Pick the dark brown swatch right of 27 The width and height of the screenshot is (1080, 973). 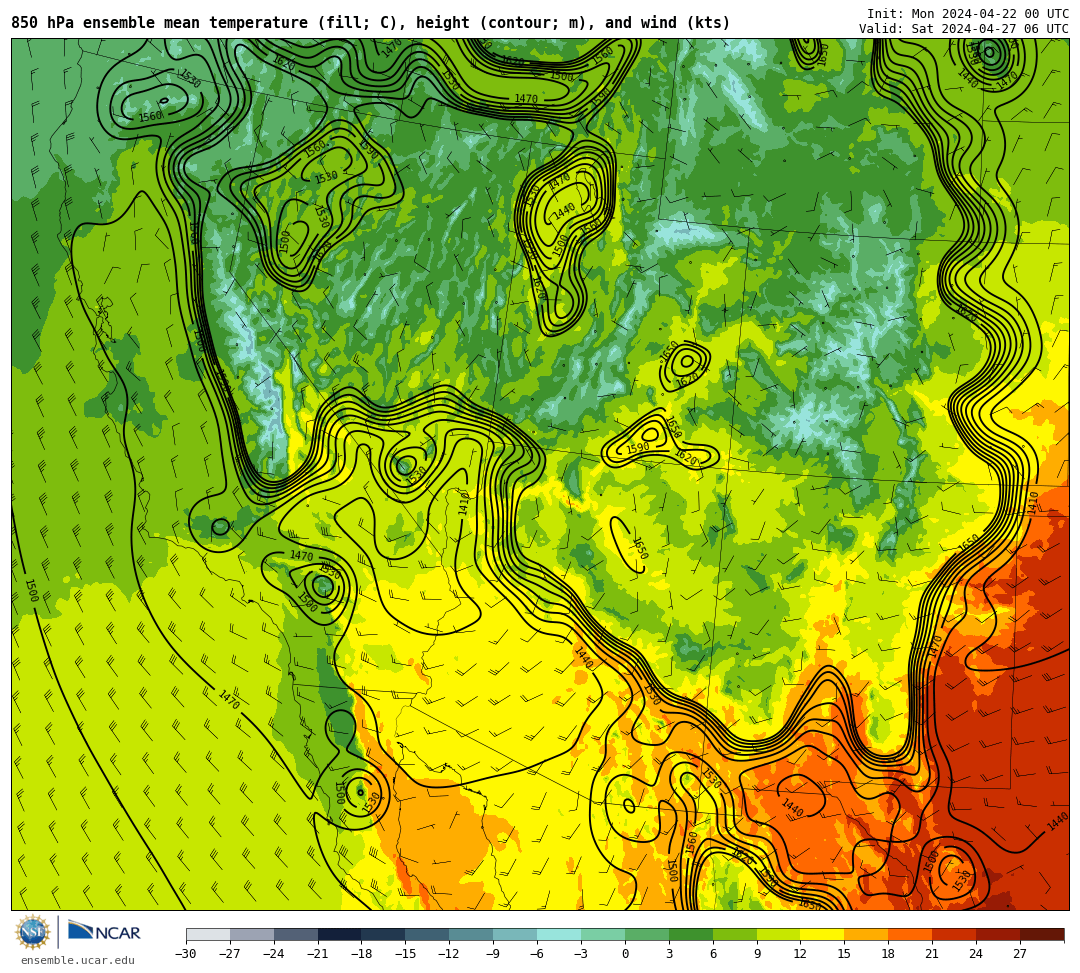[x=1042, y=934]
